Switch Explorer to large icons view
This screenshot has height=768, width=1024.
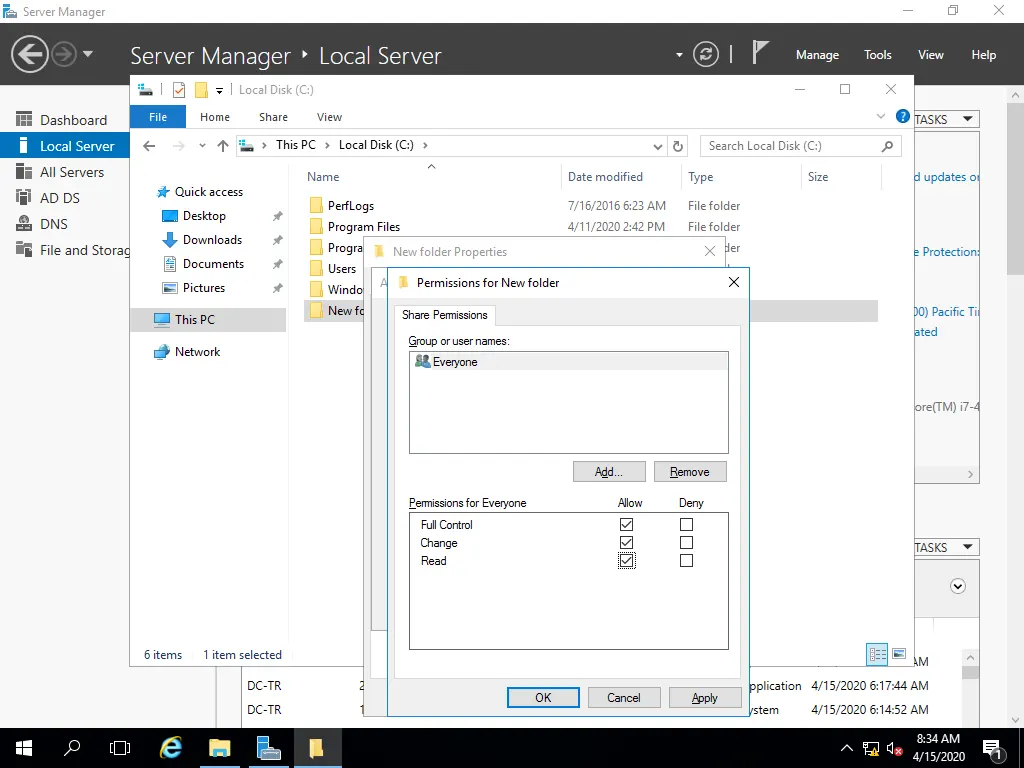click(899, 654)
